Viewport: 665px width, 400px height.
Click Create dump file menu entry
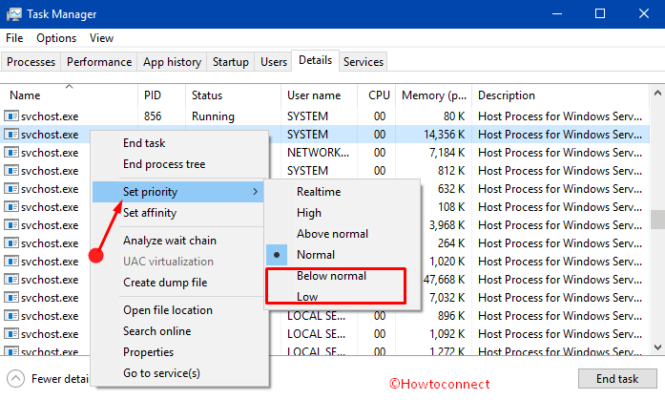click(x=167, y=282)
